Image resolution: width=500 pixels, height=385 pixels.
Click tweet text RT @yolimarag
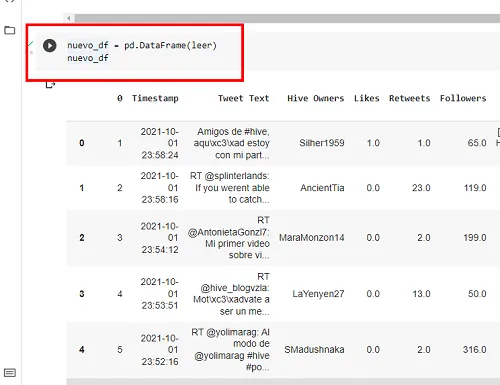[x=231, y=350]
